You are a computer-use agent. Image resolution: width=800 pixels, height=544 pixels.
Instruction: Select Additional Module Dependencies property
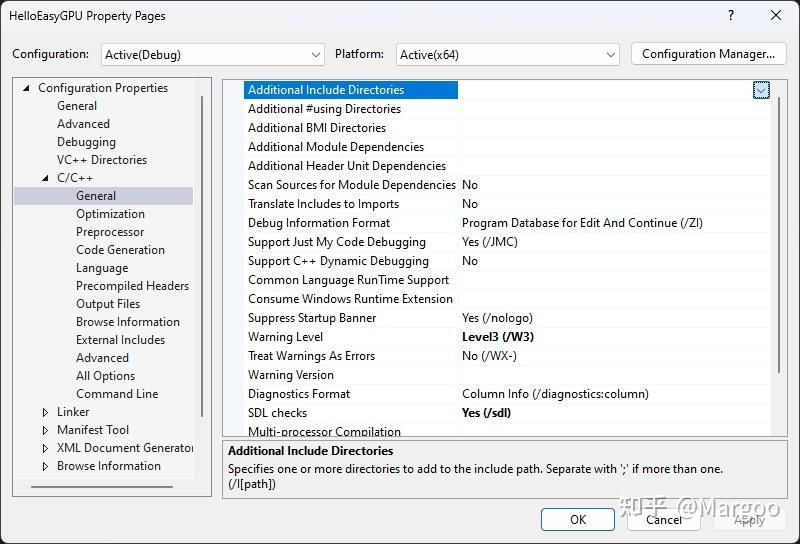336,147
